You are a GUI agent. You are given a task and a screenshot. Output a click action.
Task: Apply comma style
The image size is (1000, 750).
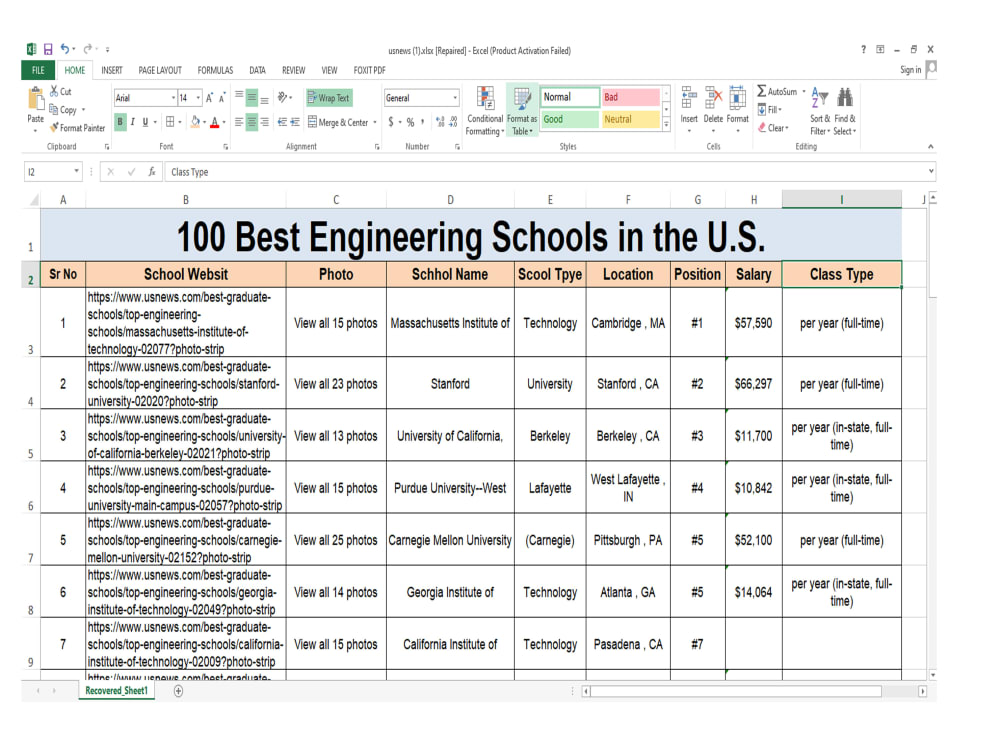422,121
